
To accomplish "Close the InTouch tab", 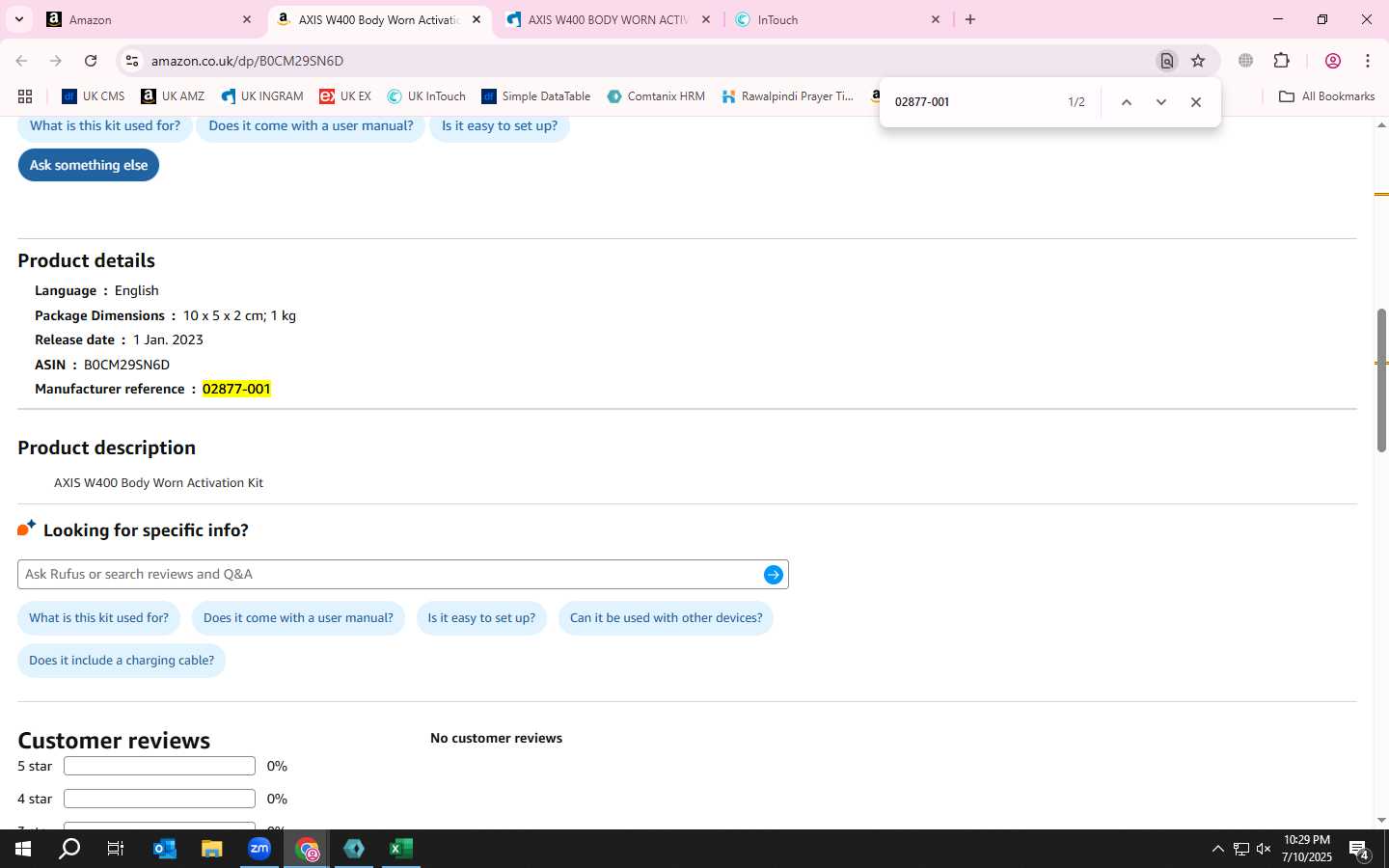I will tap(936, 19).
